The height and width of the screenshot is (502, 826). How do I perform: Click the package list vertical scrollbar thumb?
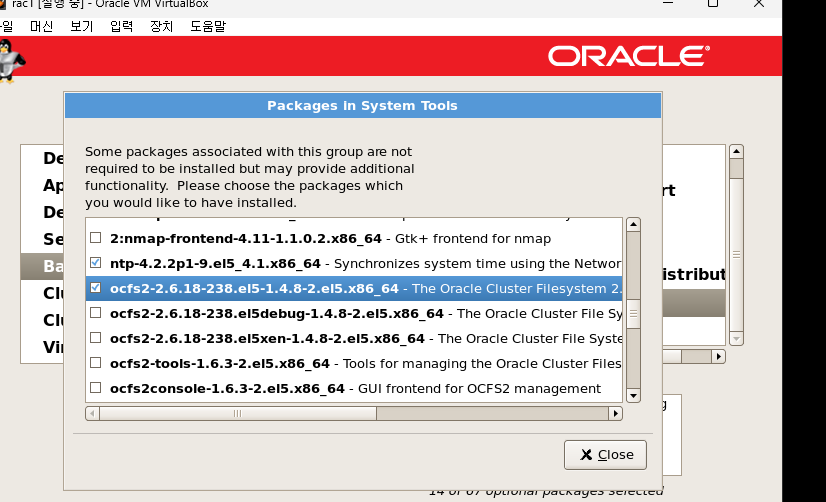pos(633,313)
